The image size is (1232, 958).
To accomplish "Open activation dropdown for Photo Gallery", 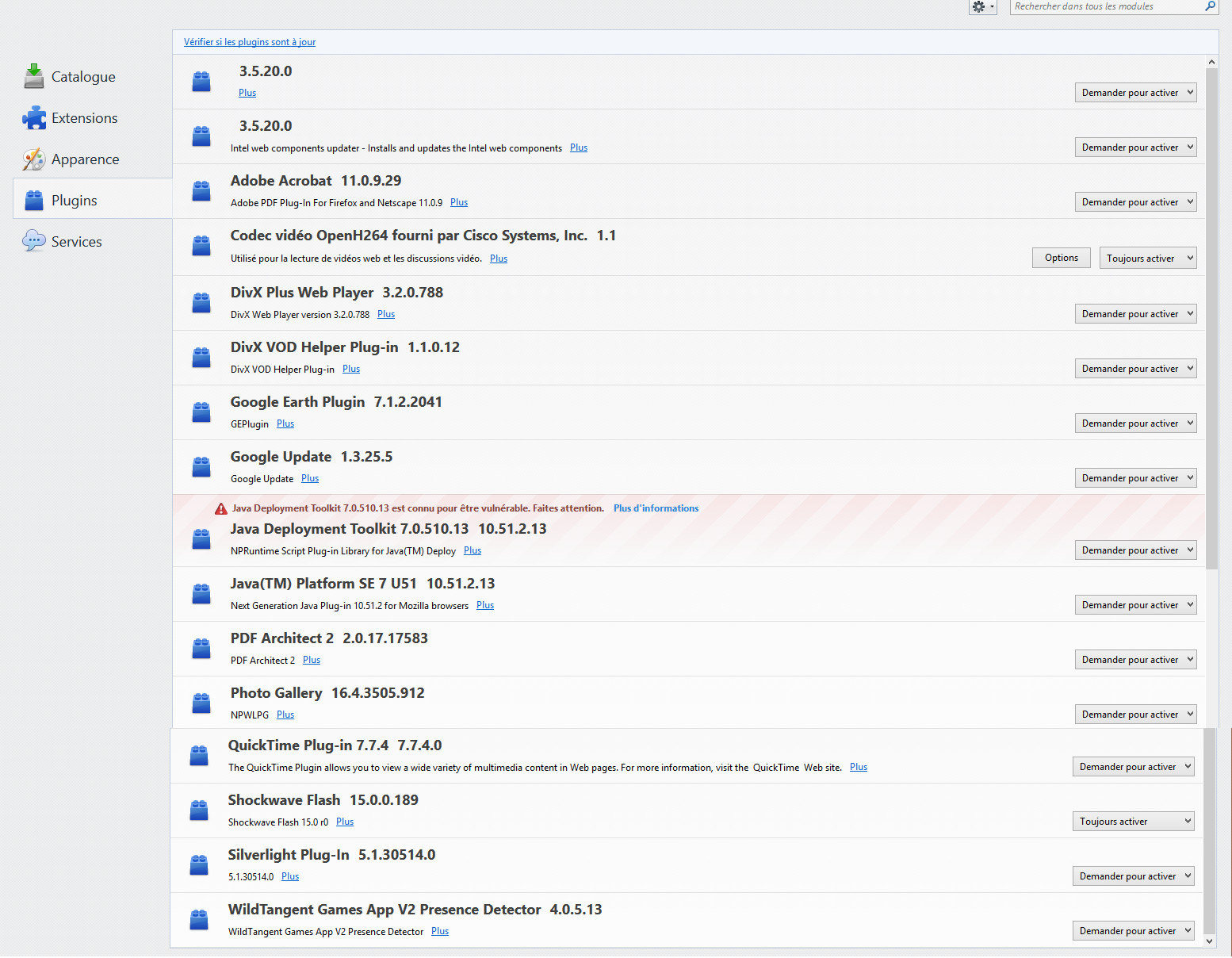I will coord(1135,715).
